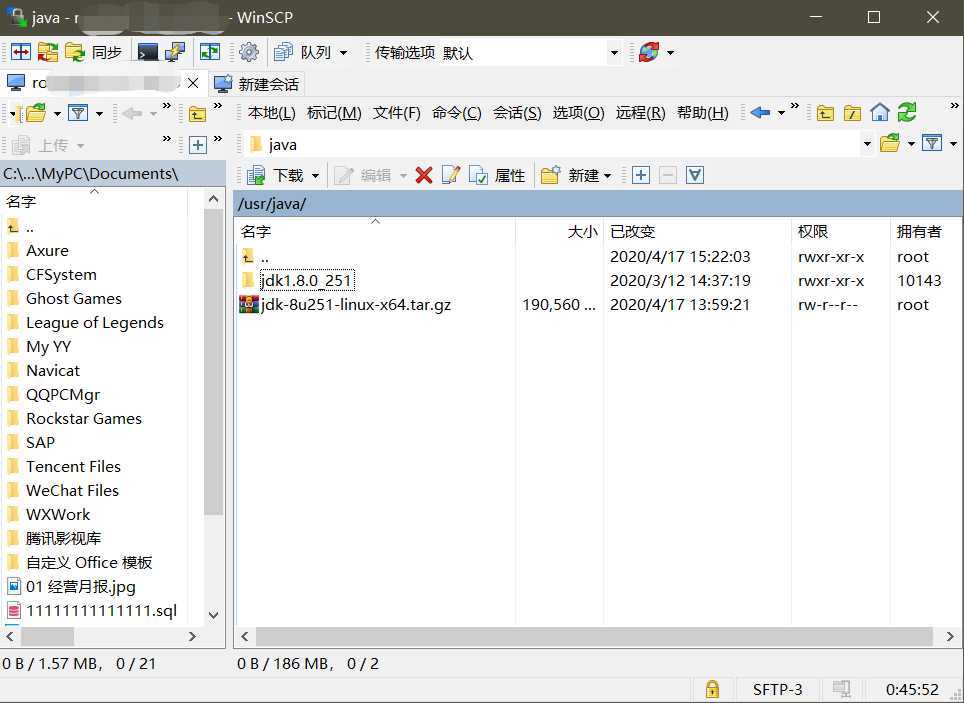Click the synchronize browsing icon with red arrows
This screenshot has height=703, width=964.
click(x=48, y=52)
